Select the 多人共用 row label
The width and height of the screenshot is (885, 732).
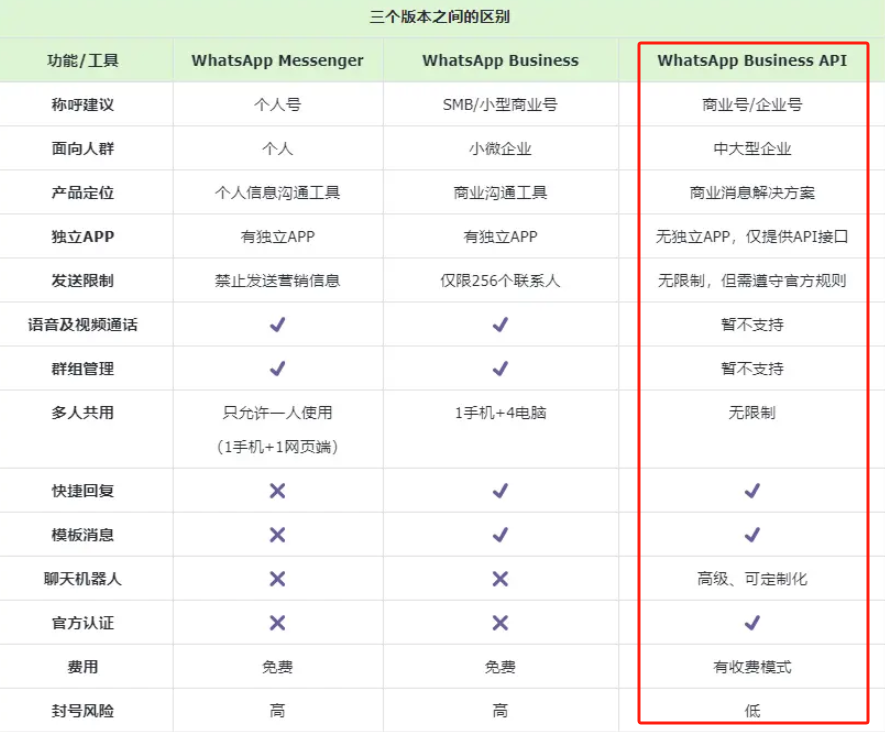(83, 413)
